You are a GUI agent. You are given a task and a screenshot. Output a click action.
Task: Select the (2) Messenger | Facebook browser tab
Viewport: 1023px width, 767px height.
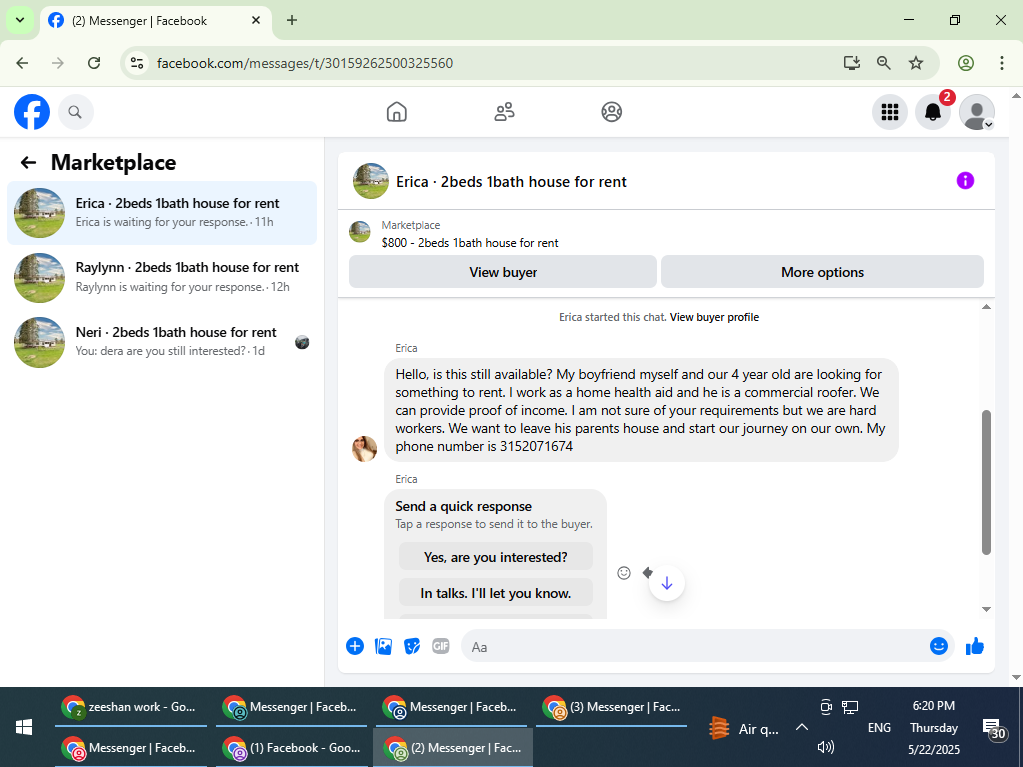pyautogui.click(x=157, y=20)
